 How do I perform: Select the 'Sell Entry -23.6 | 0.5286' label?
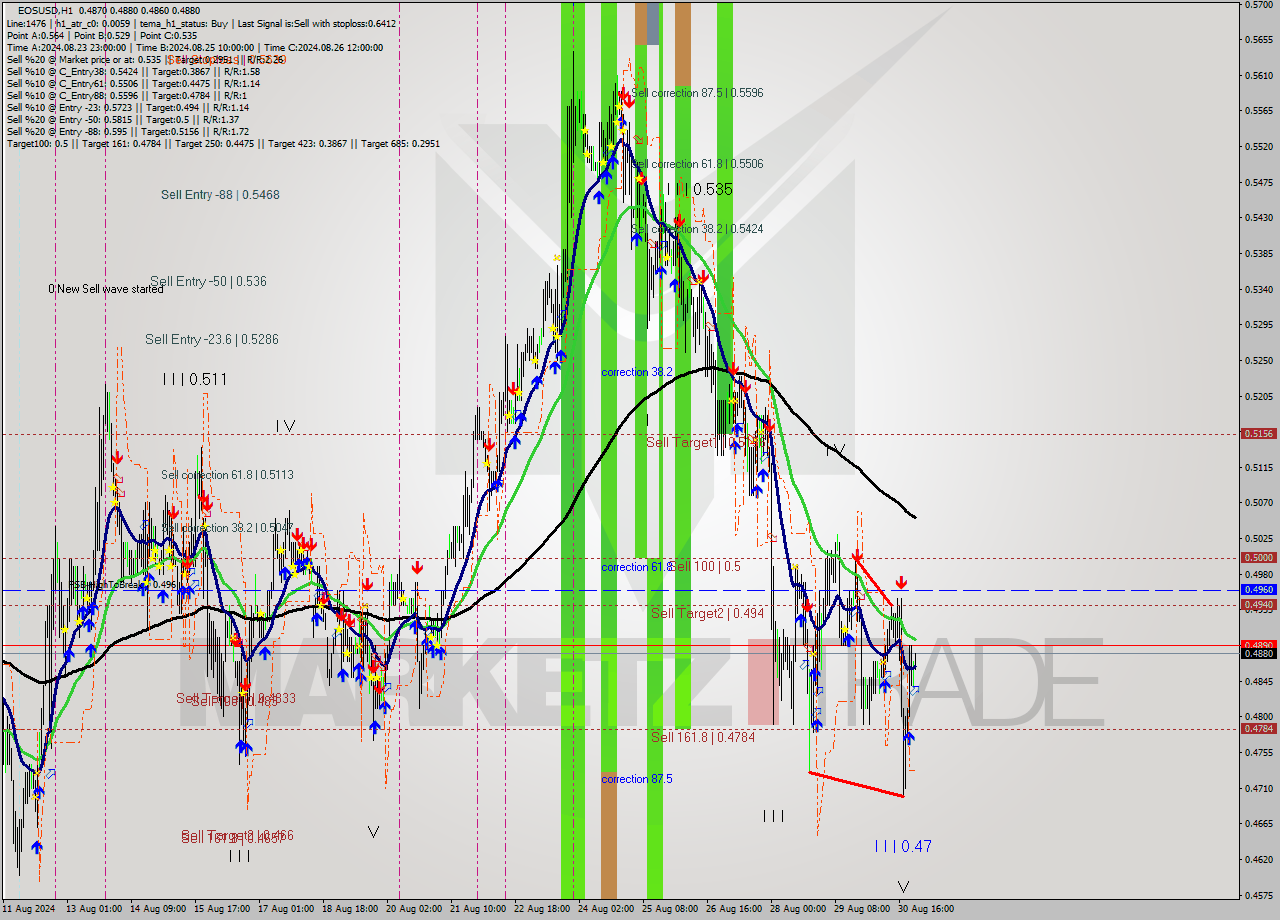click(x=212, y=340)
